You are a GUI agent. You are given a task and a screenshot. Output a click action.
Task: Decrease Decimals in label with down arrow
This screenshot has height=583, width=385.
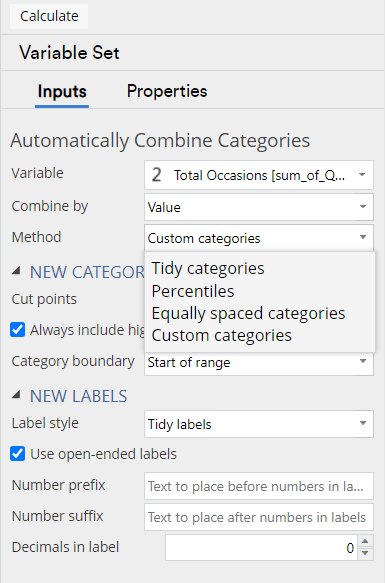point(365,553)
